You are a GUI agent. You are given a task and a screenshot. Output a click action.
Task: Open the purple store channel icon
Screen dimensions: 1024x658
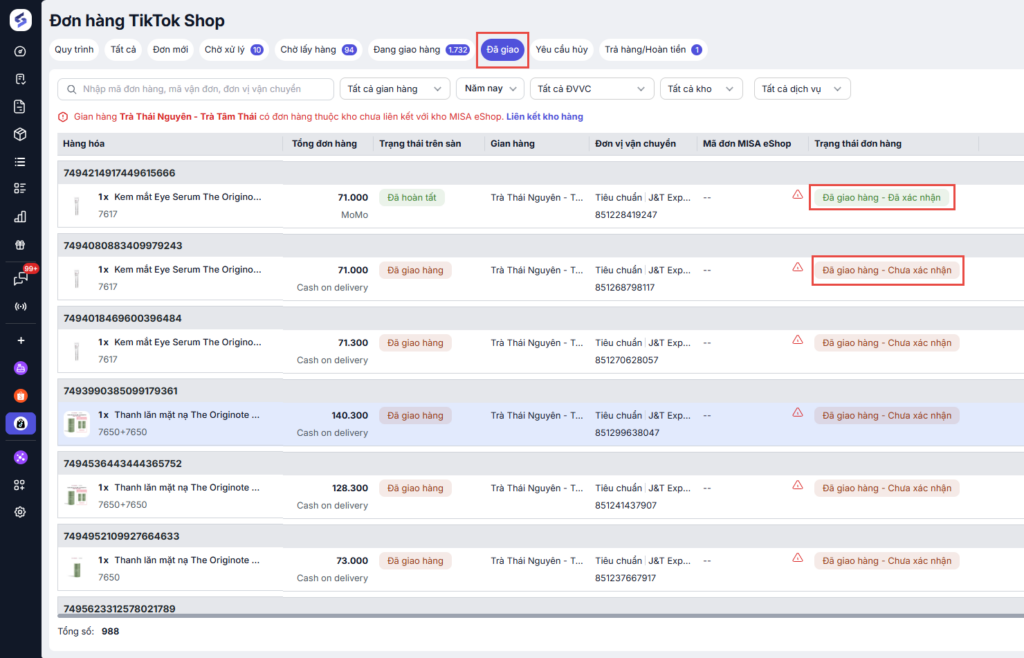pyautogui.click(x=20, y=368)
